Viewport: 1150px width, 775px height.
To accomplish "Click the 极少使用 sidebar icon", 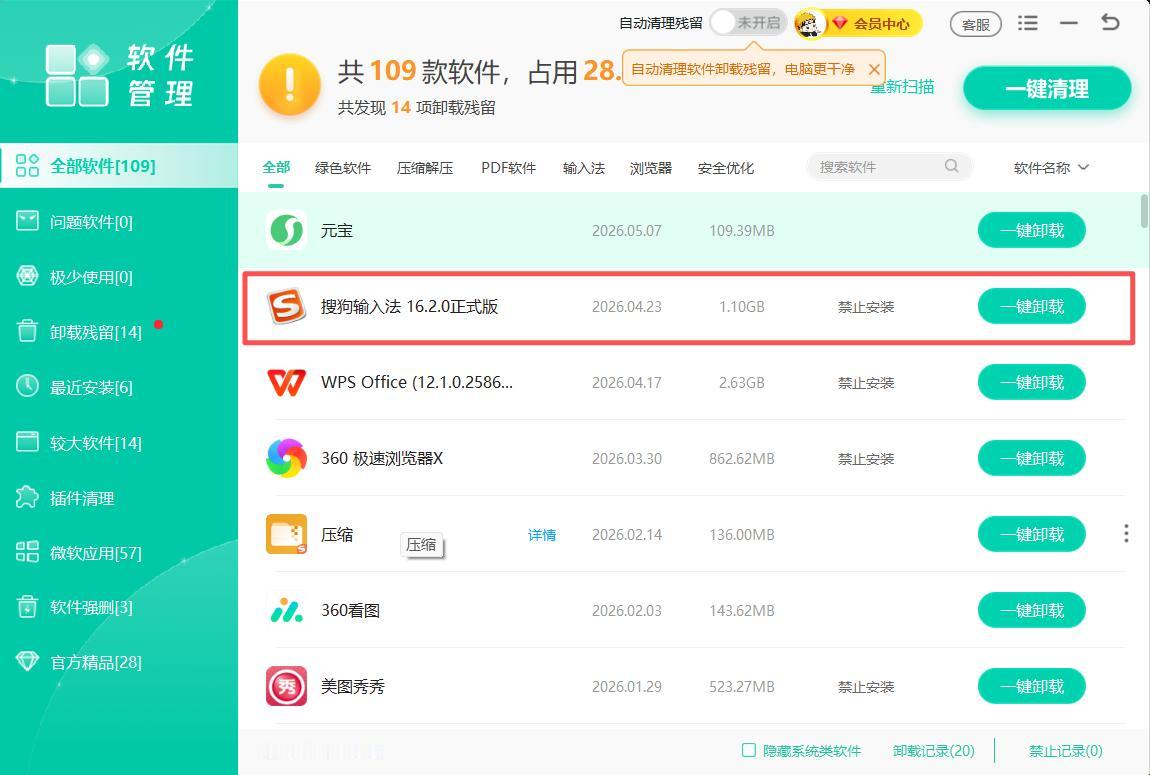I will pos(27,276).
